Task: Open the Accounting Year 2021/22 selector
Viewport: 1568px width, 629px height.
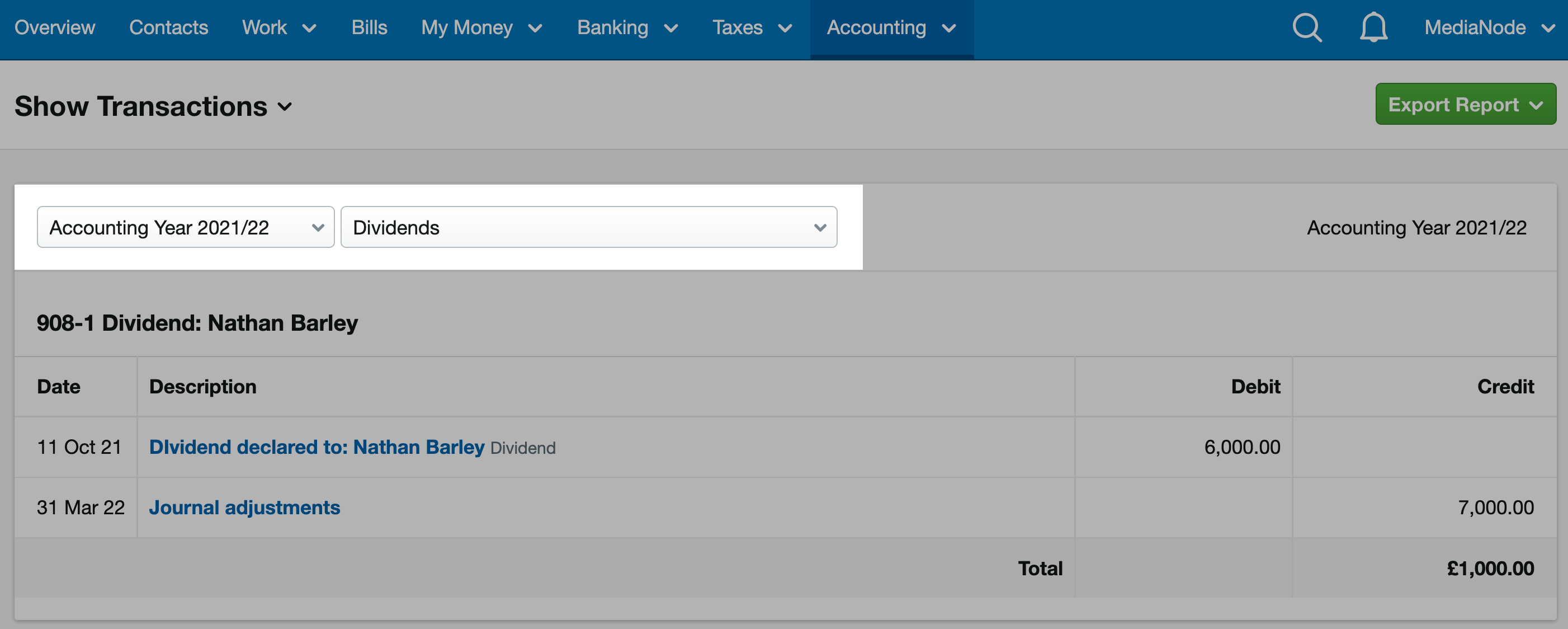Action: pos(186,227)
